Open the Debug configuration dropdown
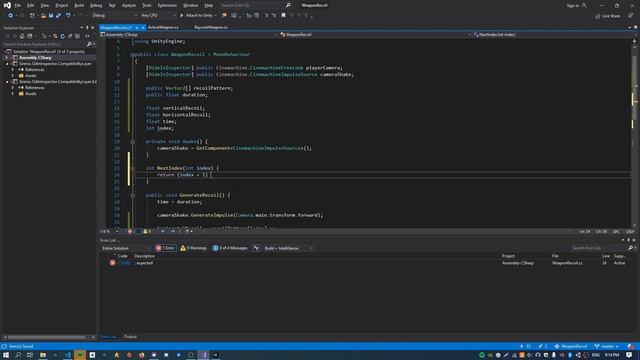This screenshot has width=640, height=360. point(114,16)
